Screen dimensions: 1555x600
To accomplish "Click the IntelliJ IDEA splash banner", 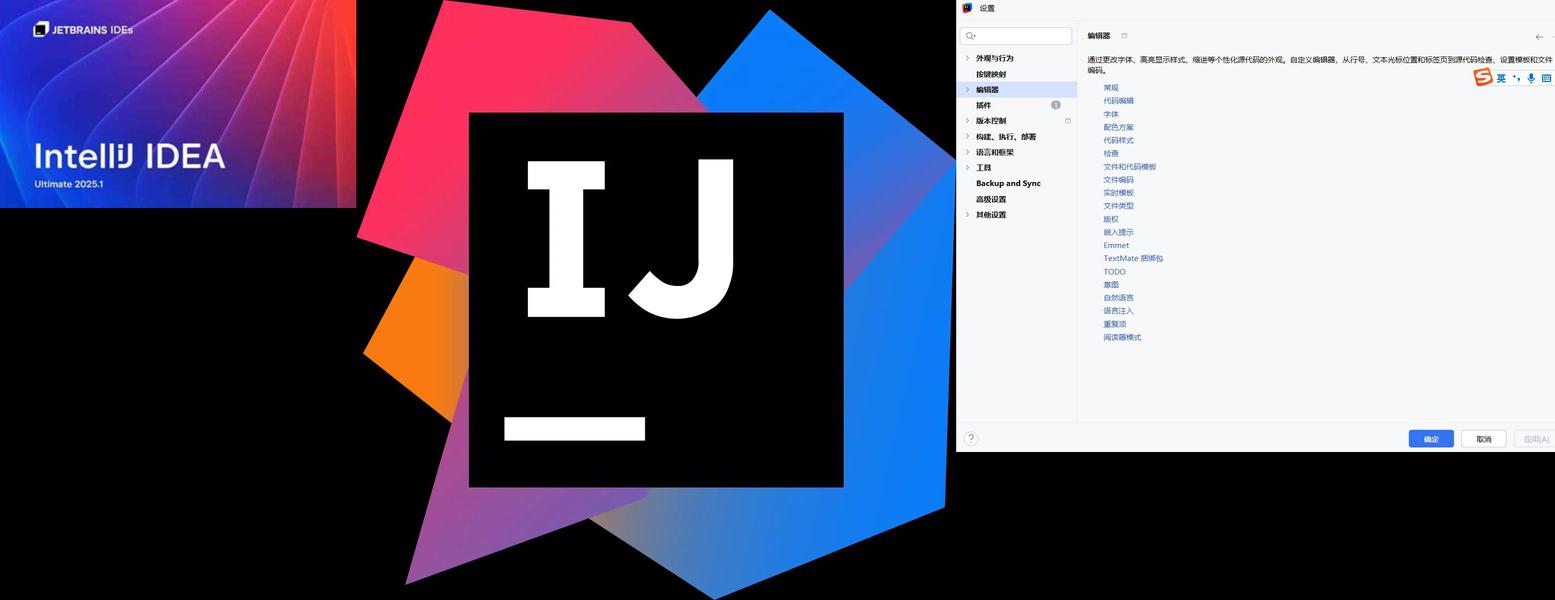I will 178,104.
